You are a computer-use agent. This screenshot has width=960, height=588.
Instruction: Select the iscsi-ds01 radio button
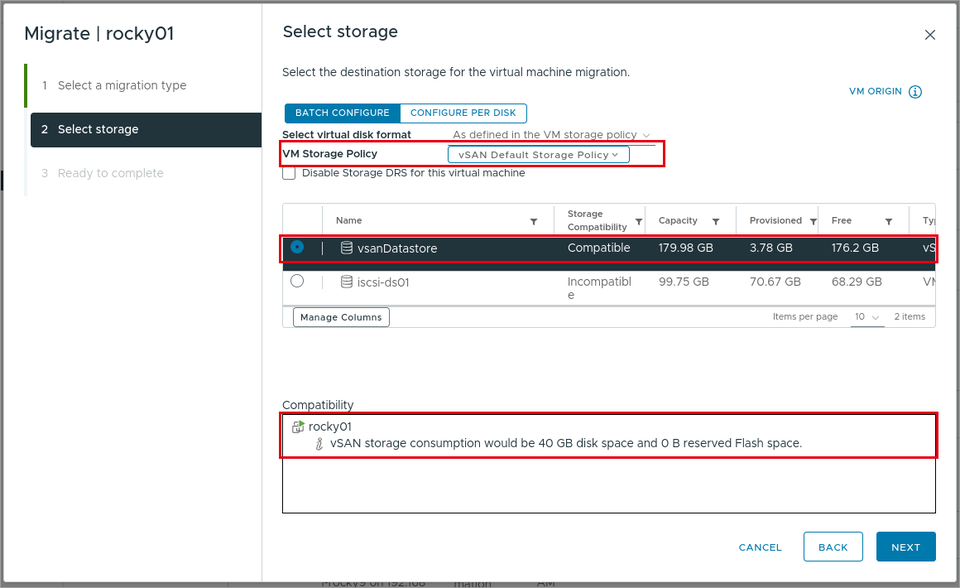(297, 281)
